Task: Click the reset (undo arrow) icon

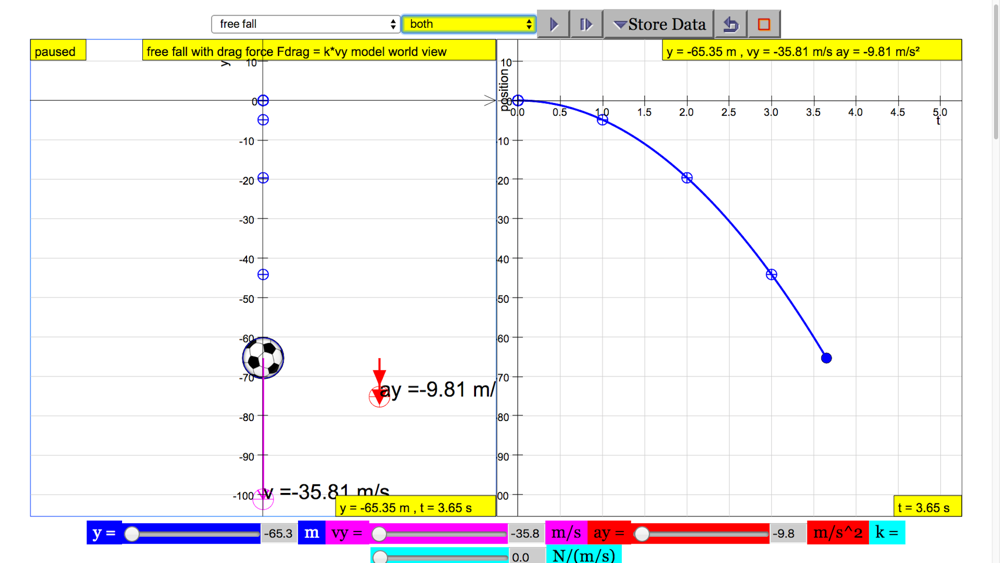Action: click(x=731, y=24)
